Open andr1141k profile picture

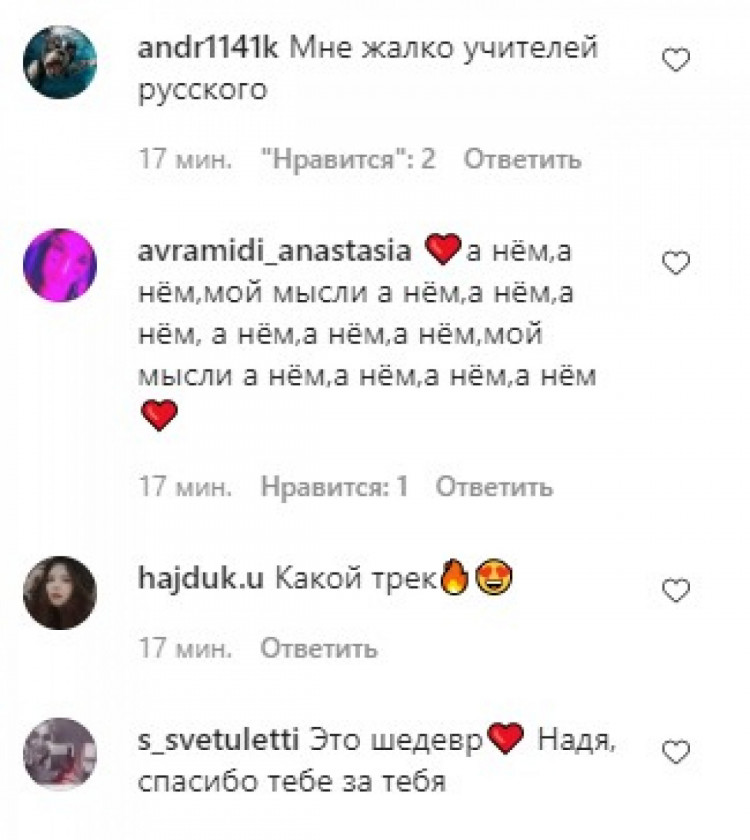point(60,62)
